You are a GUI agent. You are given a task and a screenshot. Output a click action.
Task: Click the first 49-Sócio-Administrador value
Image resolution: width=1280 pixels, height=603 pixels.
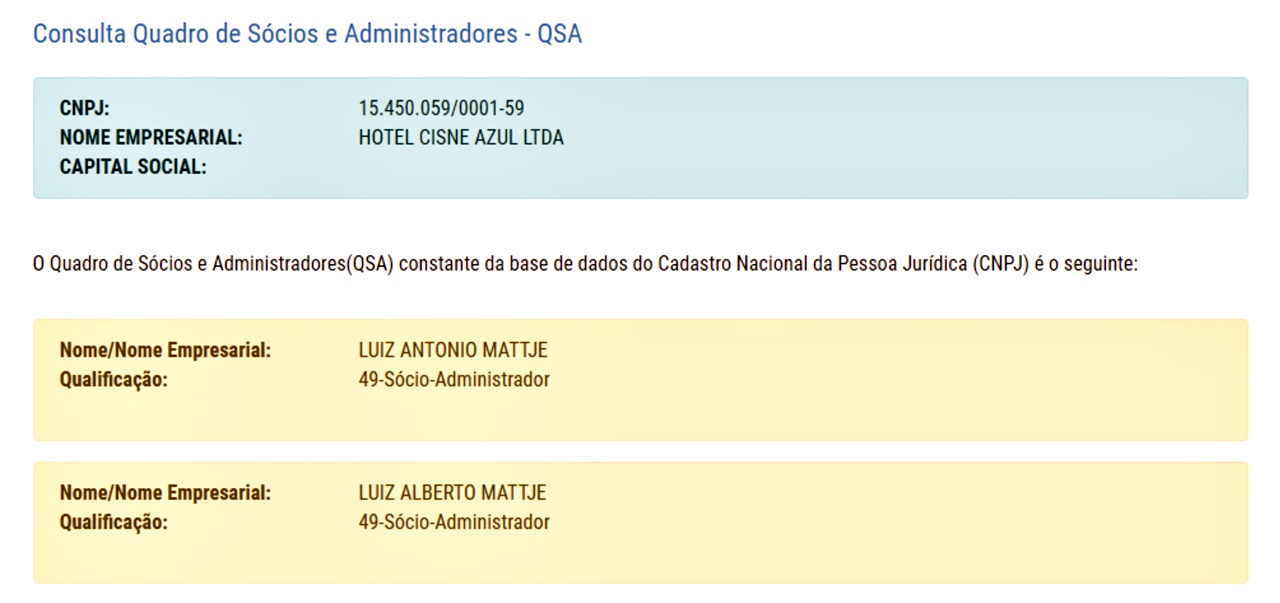point(454,380)
